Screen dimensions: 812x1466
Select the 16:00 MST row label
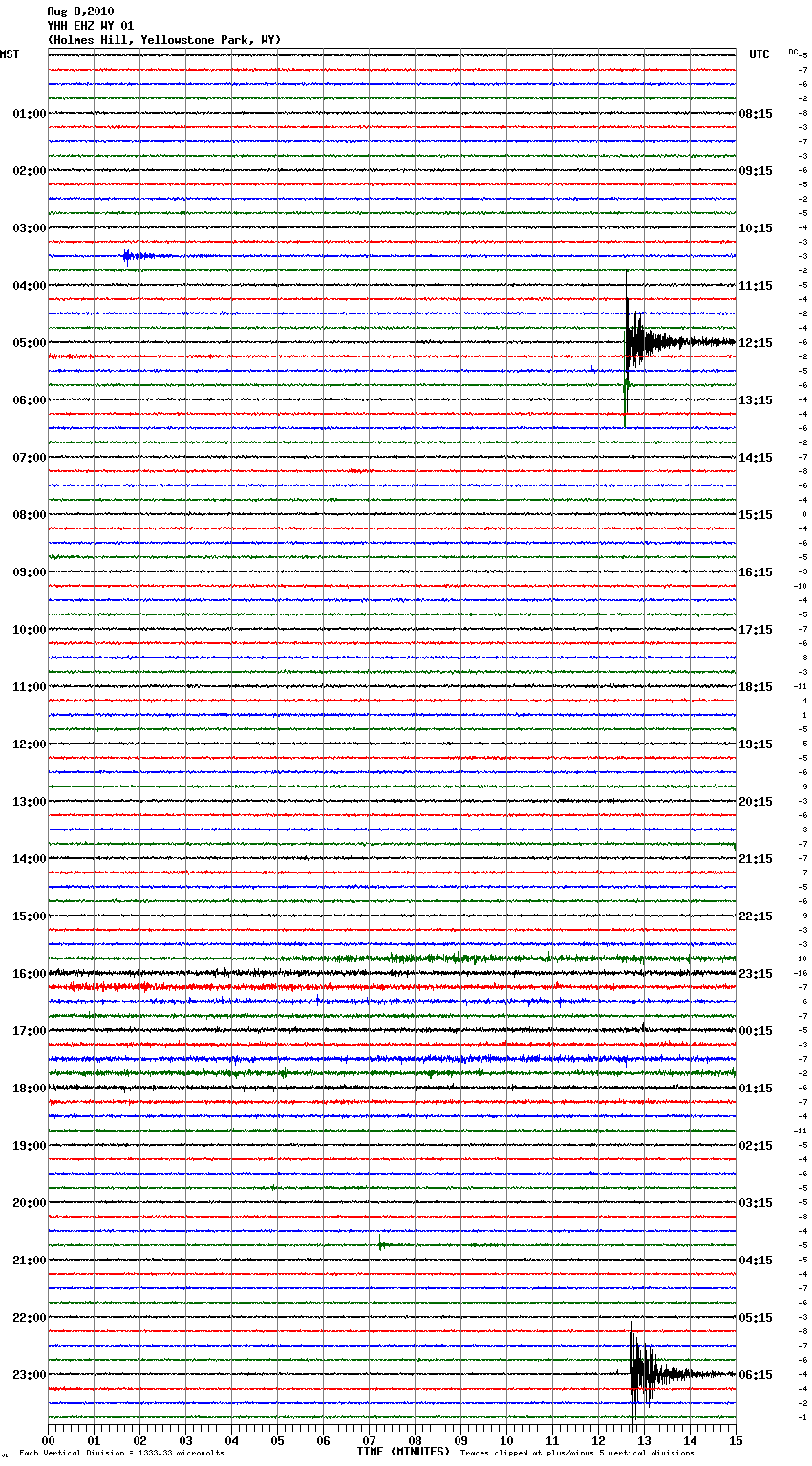coord(30,974)
